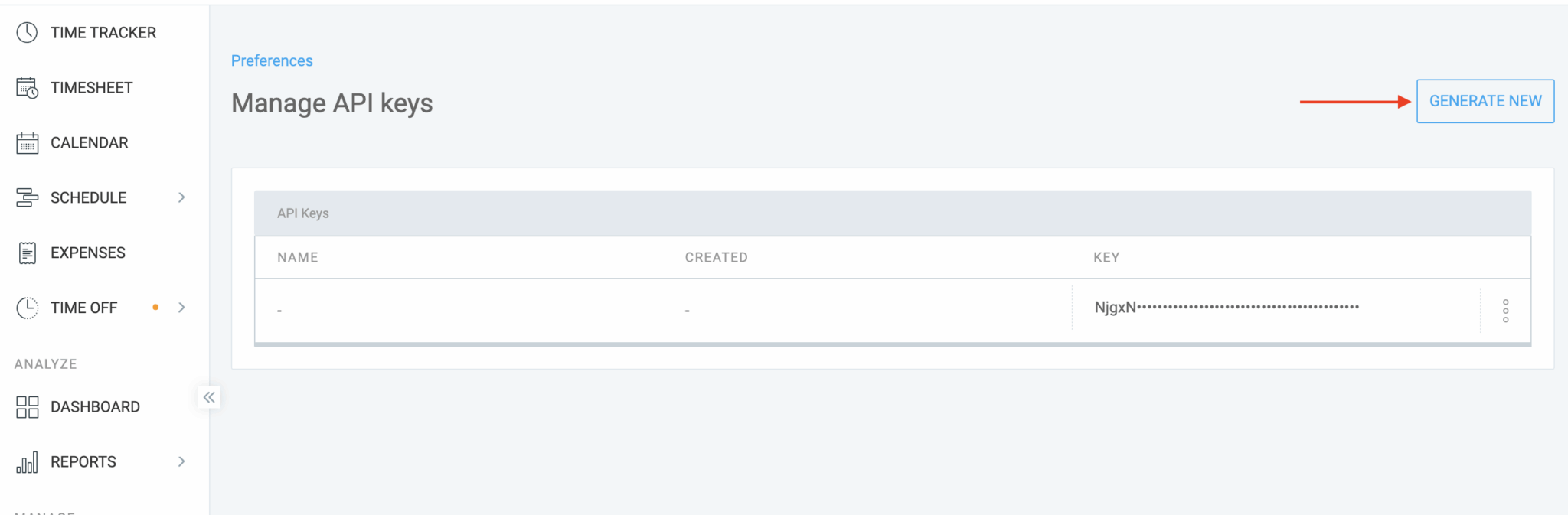
Task: Click the orange notification dot on Time Off
Action: click(156, 308)
